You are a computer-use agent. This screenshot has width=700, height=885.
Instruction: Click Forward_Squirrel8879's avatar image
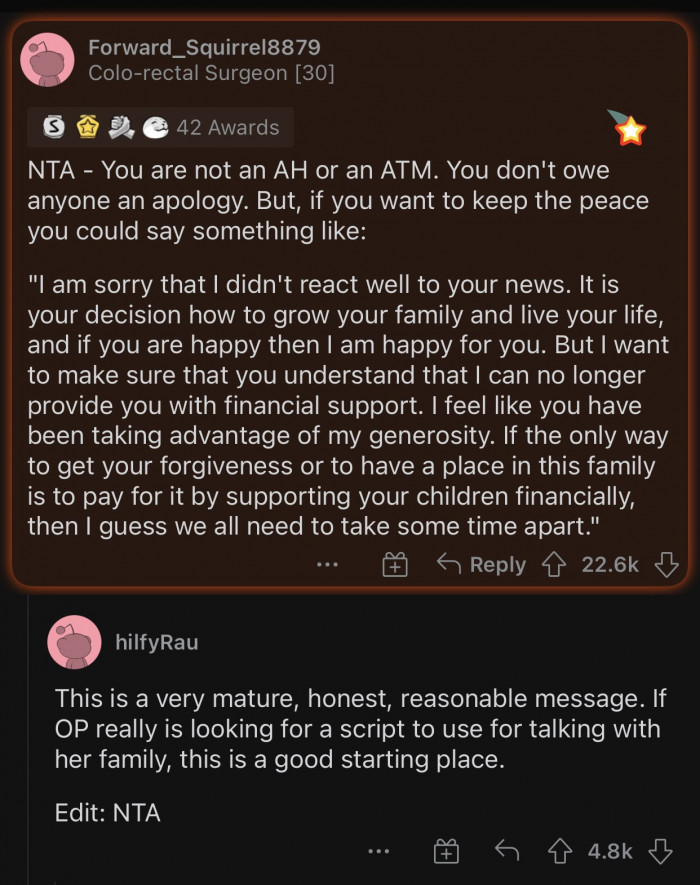[x=47, y=60]
